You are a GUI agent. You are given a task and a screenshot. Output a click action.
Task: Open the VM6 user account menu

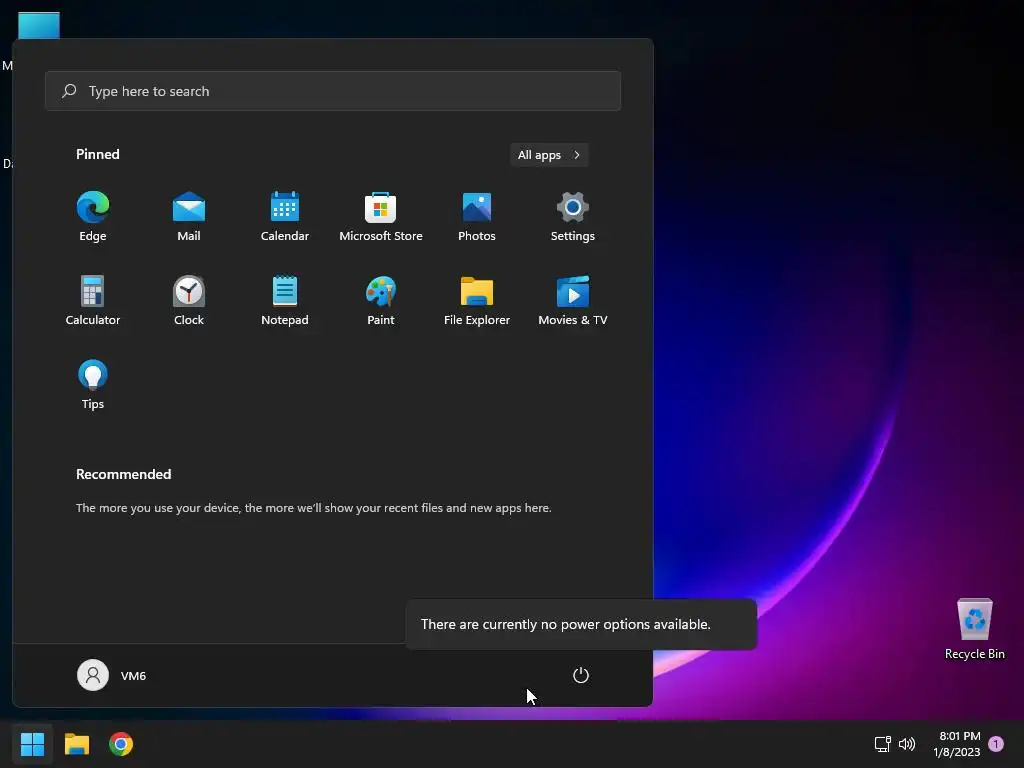click(112, 675)
